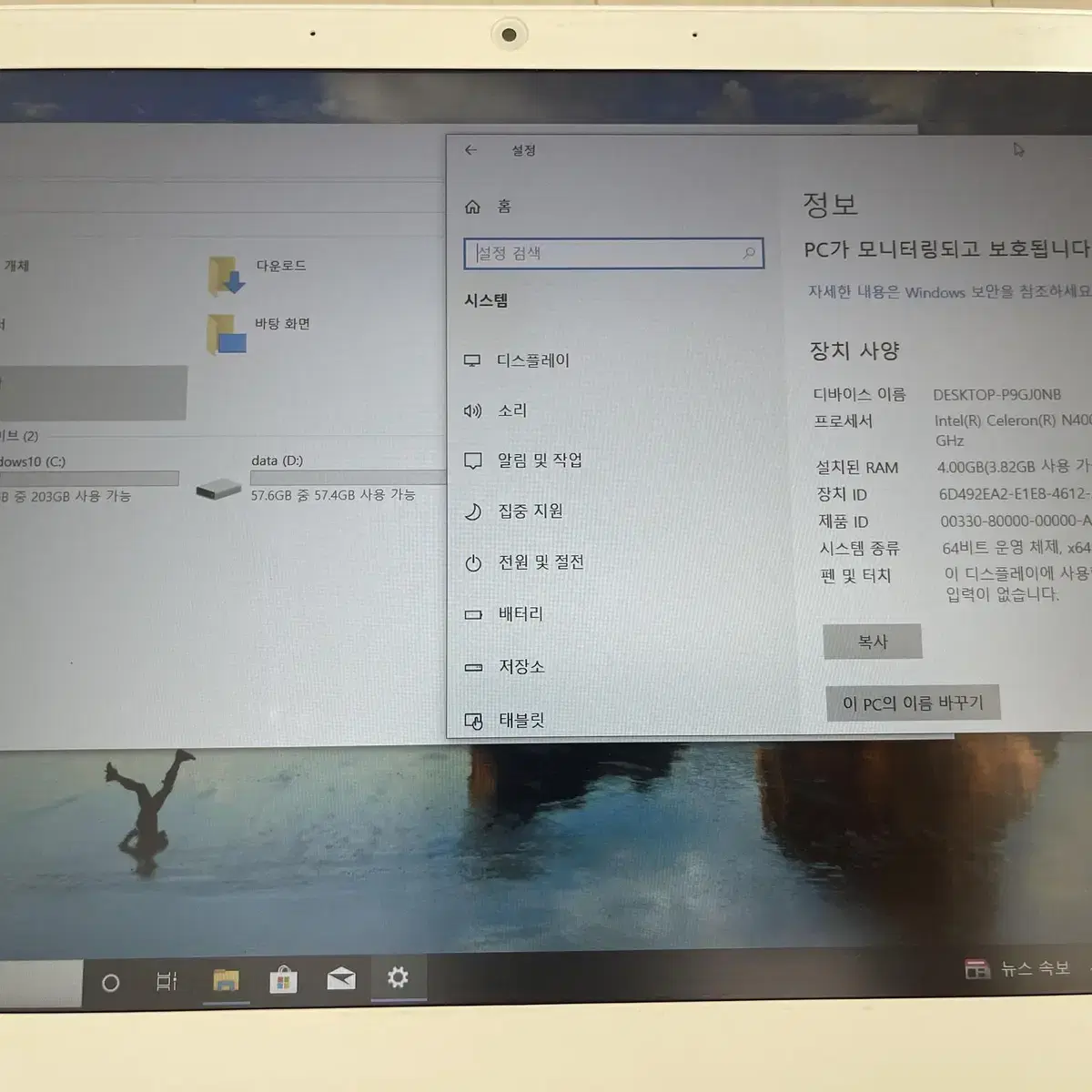1092x1092 pixels.
Task: Open 다운로드 folder in File Explorer
Action: [258, 274]
